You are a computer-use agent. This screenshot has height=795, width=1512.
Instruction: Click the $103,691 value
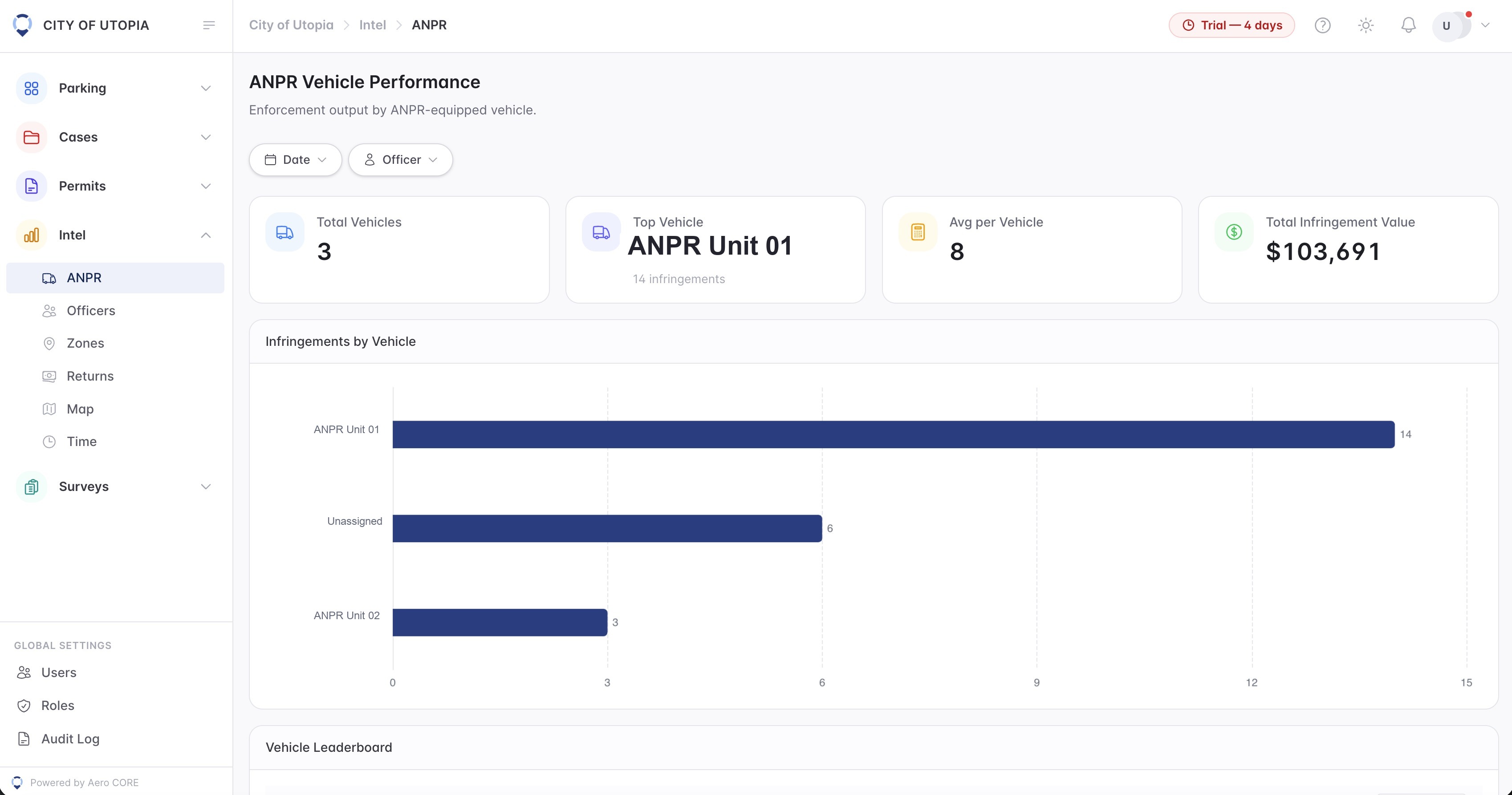click(x=1323, y=251)
